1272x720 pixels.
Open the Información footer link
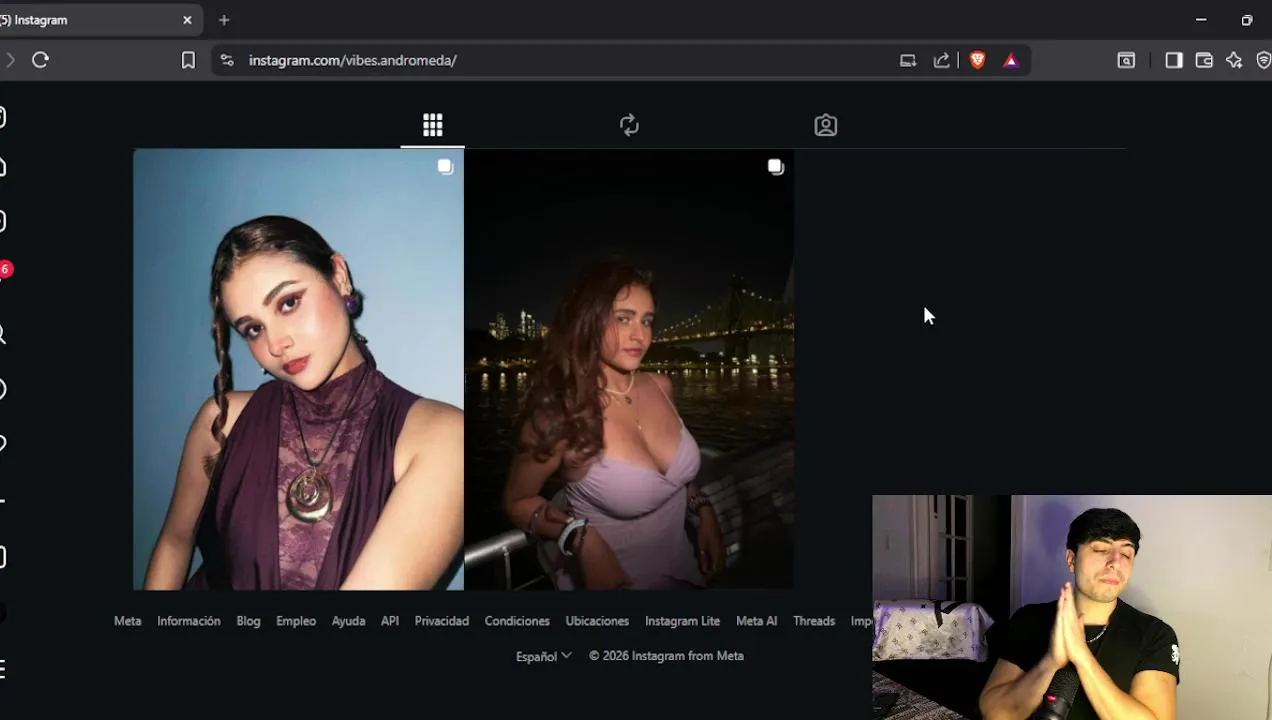coord(188,621)
